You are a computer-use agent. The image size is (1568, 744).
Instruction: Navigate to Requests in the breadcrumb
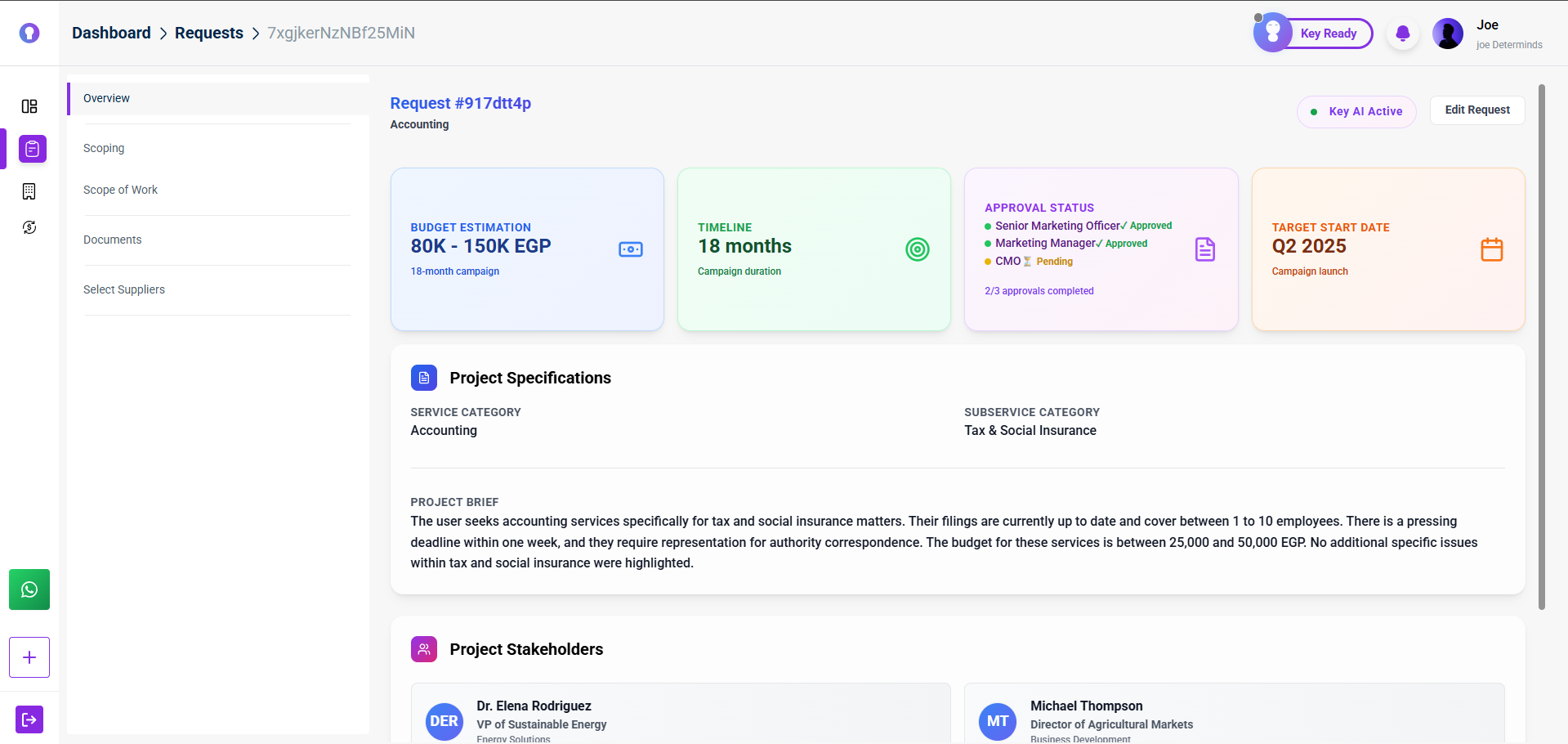pyautogui.click(x=208, y=33)
